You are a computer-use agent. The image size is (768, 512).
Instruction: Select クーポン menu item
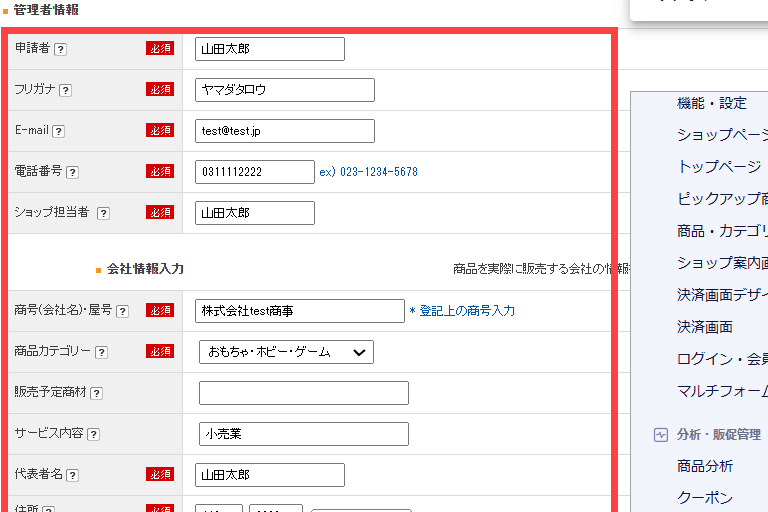pos(705,498)
